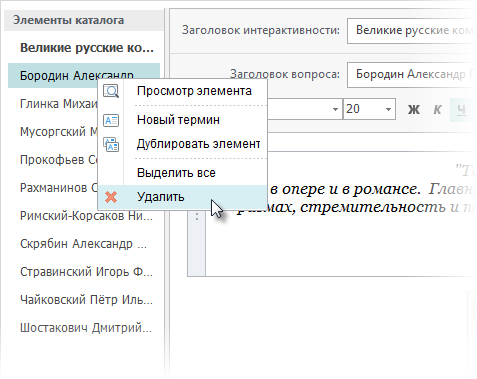Select Выделить все in context menu

(x=176, y=173)
